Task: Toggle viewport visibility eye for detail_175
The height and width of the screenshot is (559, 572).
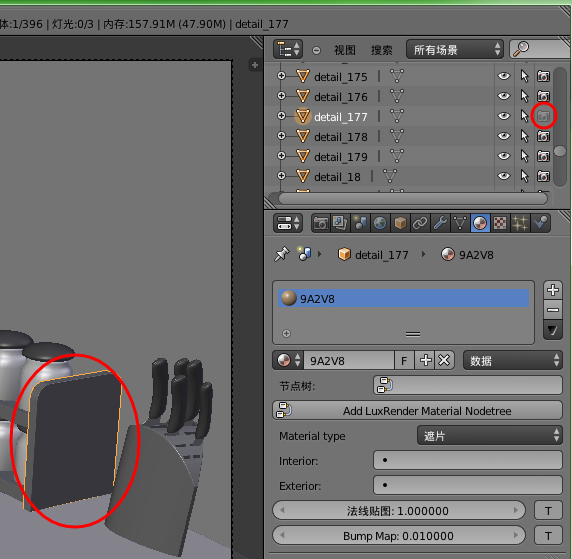Action: point(504,76)
